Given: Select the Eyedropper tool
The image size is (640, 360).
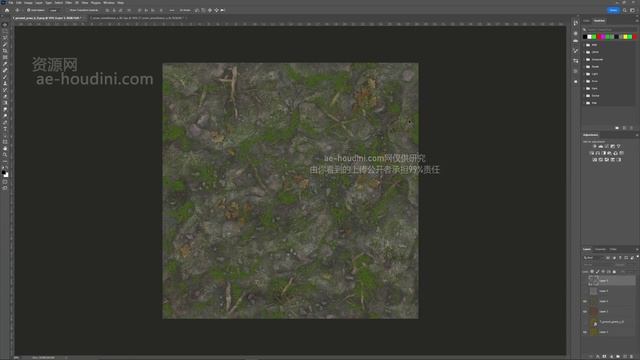Looking at the screenshot, I should (x=5, y=64).
